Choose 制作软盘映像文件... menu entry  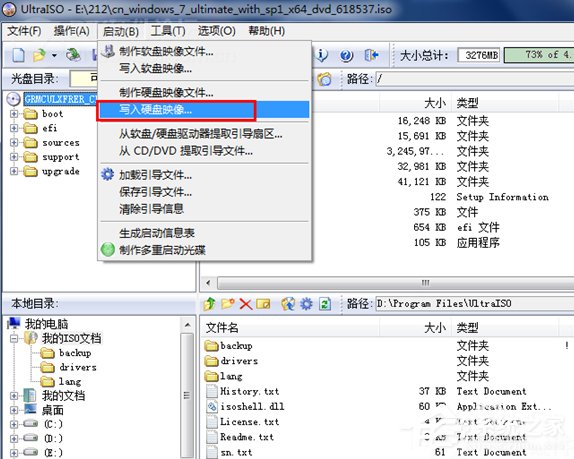204,51
